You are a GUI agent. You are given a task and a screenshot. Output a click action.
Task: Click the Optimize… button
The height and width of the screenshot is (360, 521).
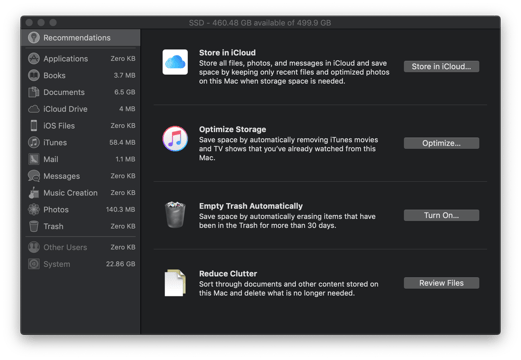click(441, 143)
